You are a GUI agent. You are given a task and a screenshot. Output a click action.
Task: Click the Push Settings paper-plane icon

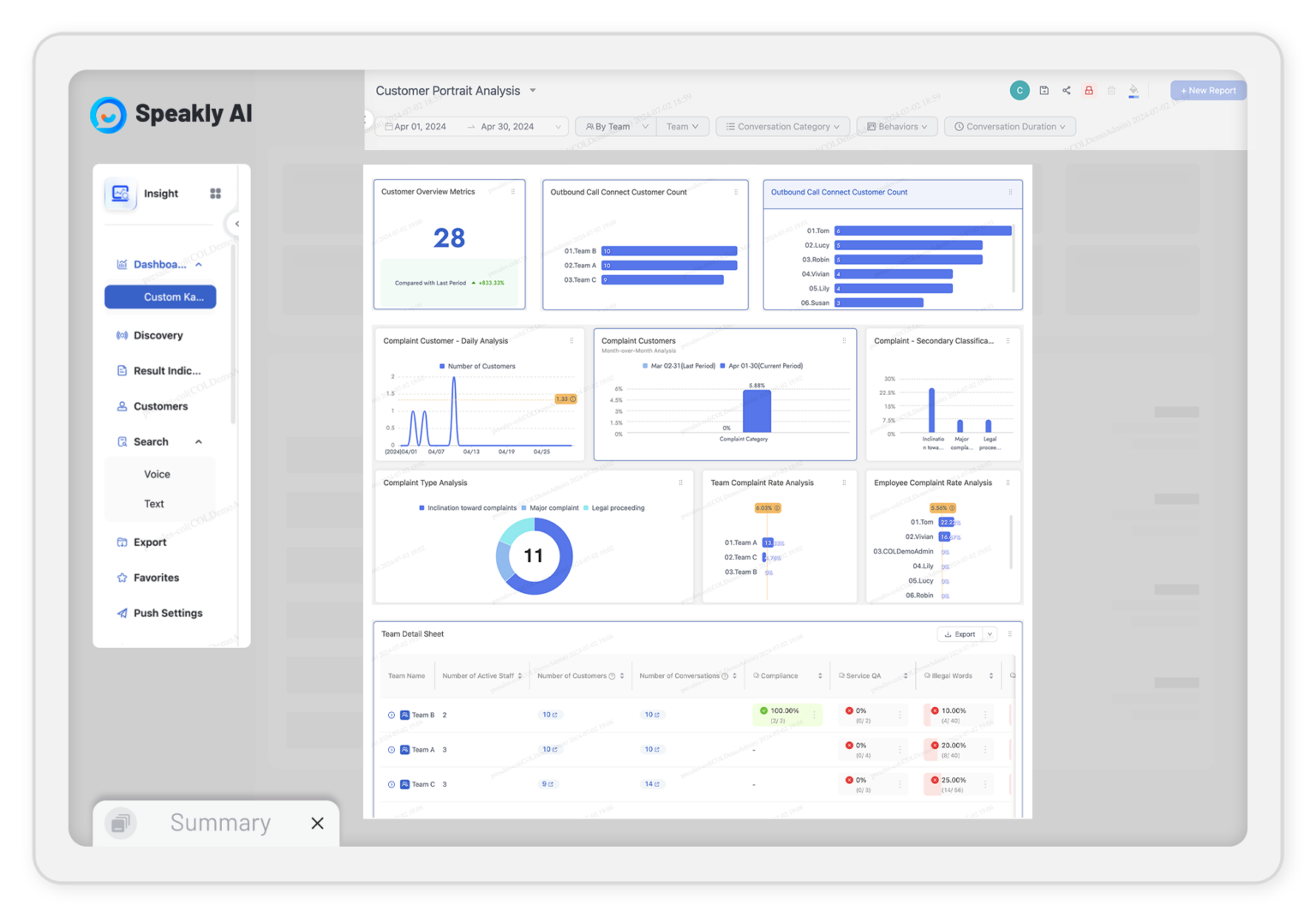122,613
